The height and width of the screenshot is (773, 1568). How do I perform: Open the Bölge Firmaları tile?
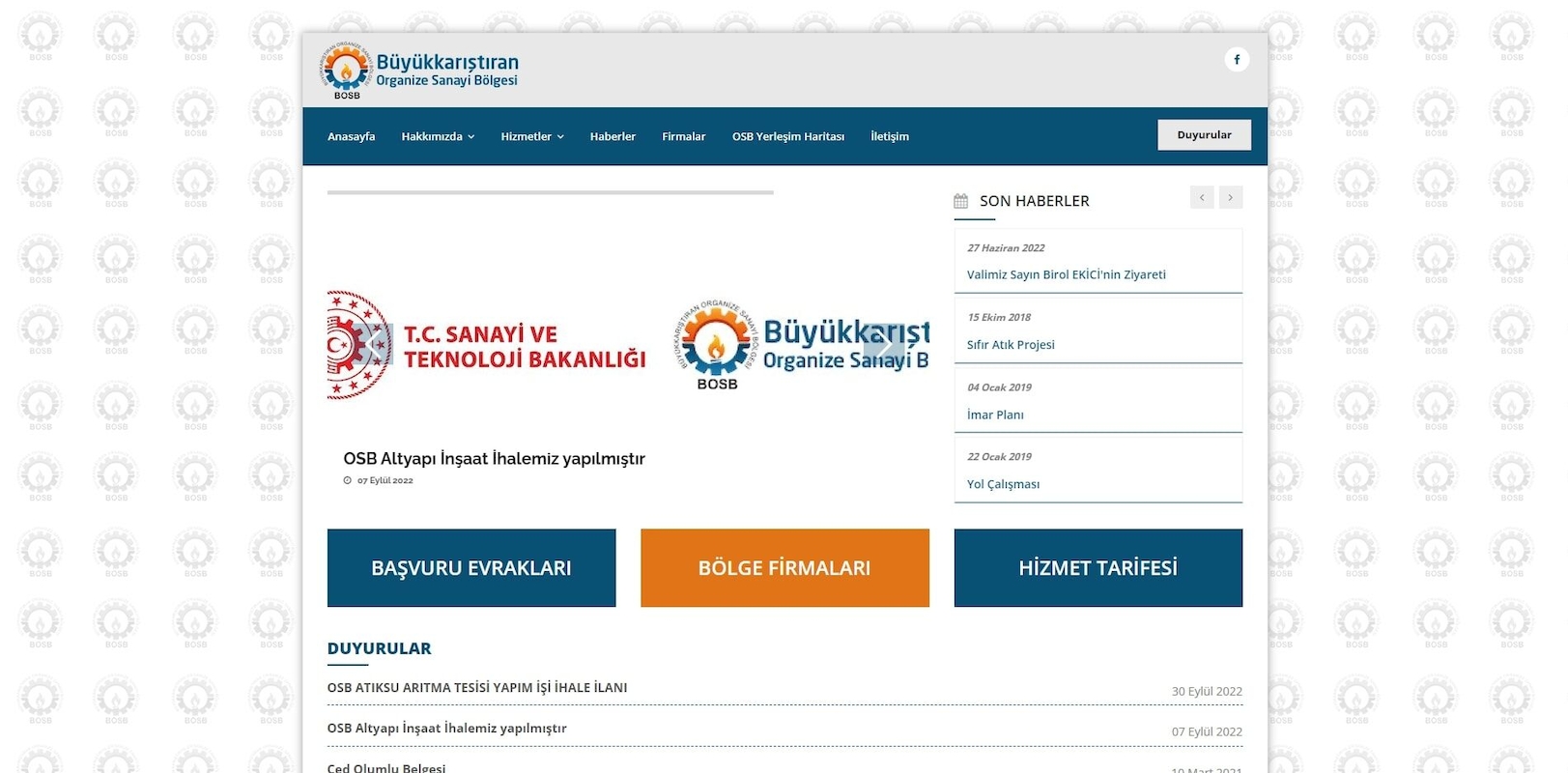point(784,568)
